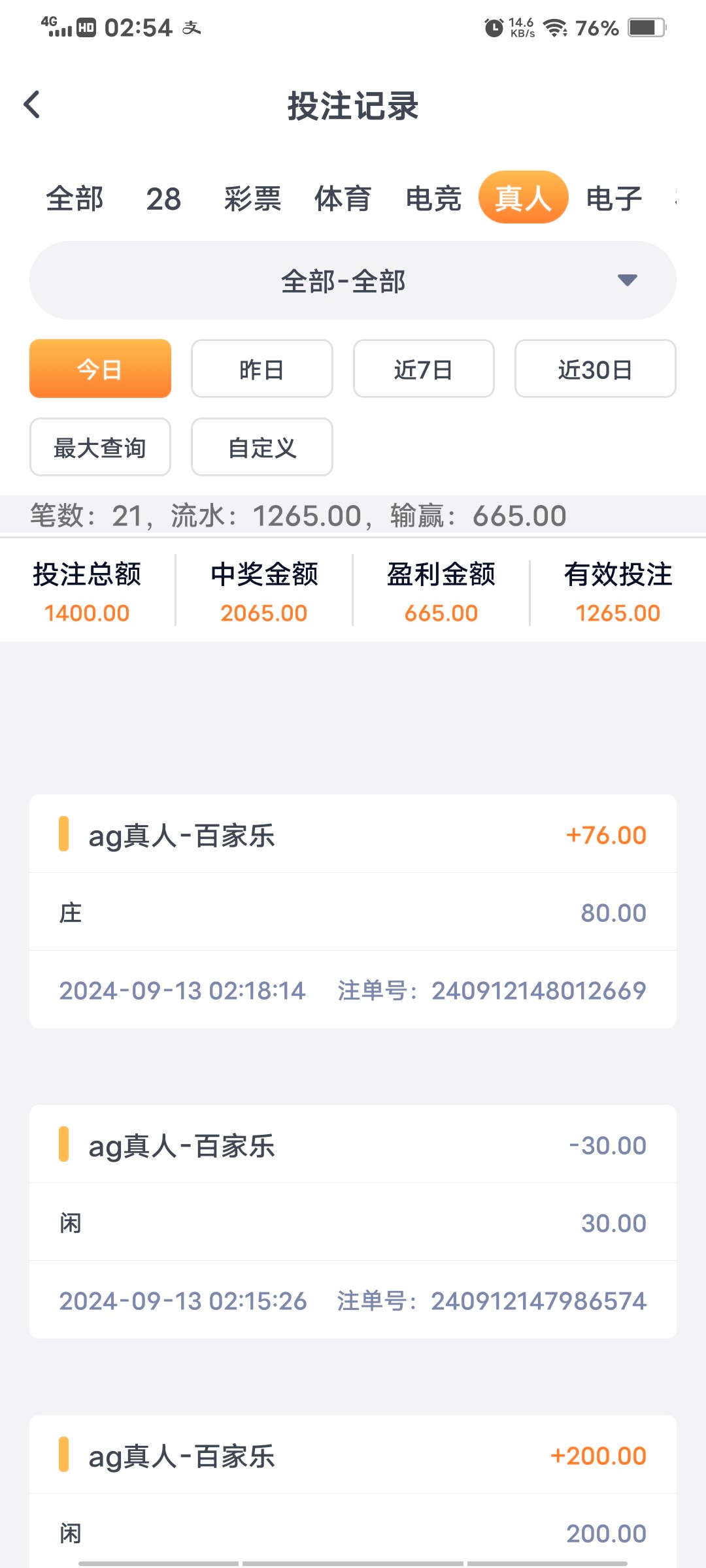This screenshot has width=706, height=1568.
Task: Click the dropdown triangle arrow icon
Action: (x=627, y=280)
